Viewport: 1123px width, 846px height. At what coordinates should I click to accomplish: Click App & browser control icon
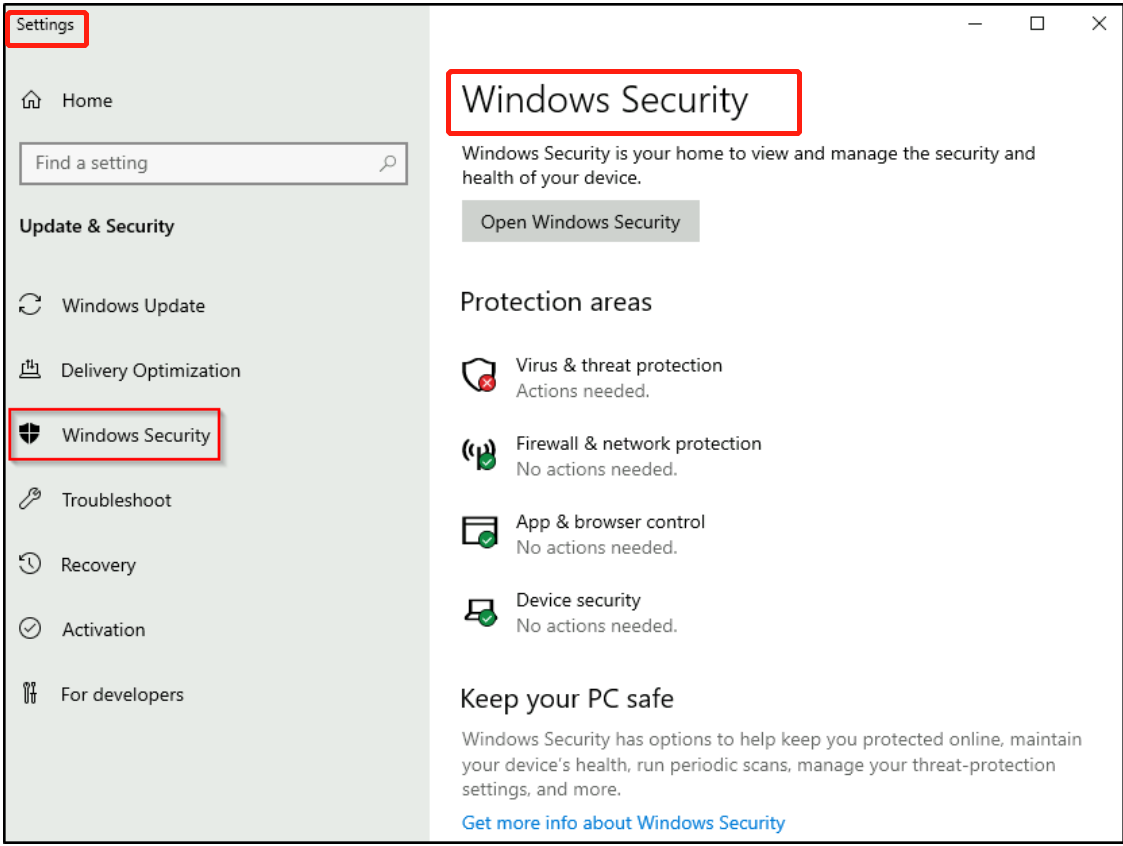click(x=478, y=532)
